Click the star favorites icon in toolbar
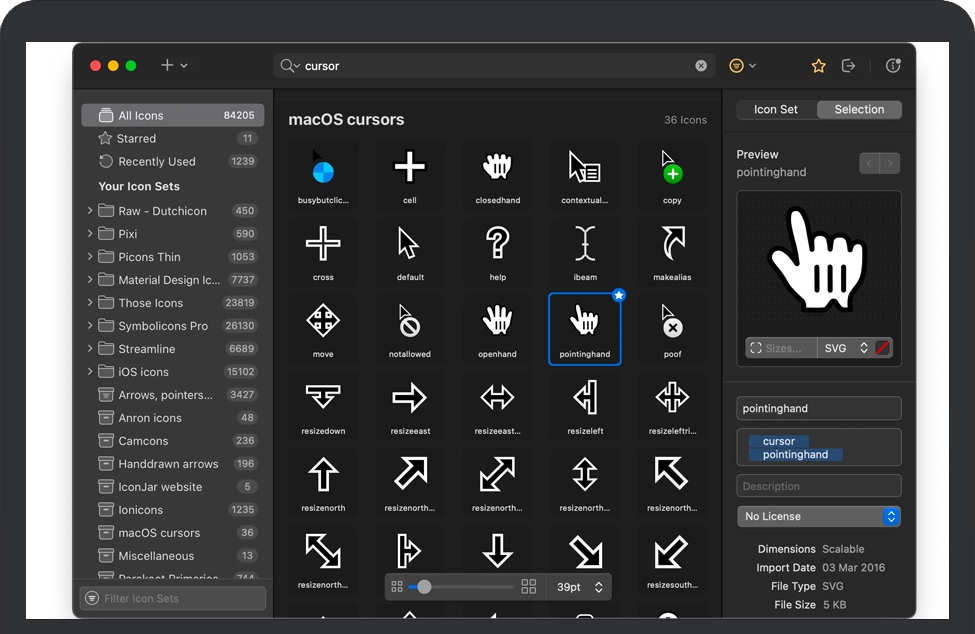975x634 pixels. pos(818,66)
